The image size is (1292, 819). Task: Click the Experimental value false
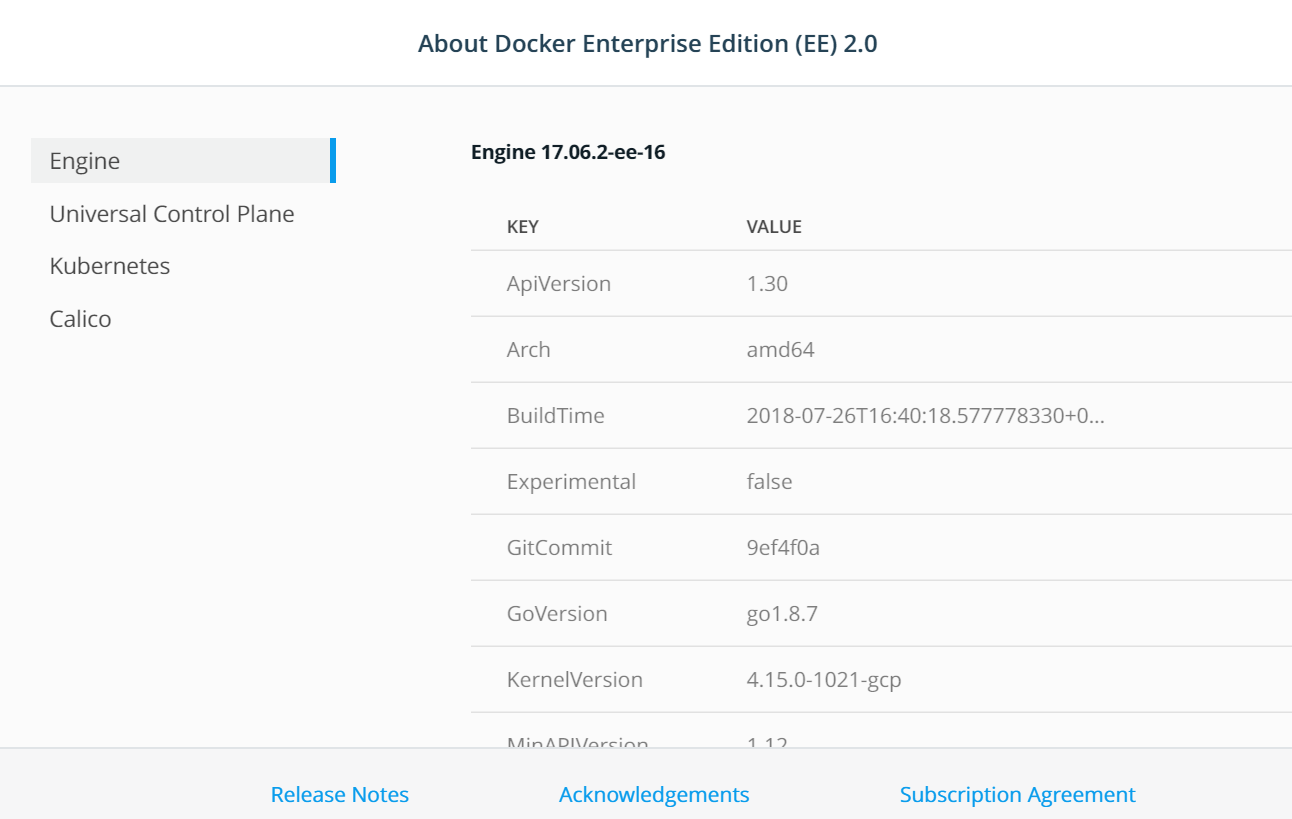pyautogui.click(x=769, y=482)
